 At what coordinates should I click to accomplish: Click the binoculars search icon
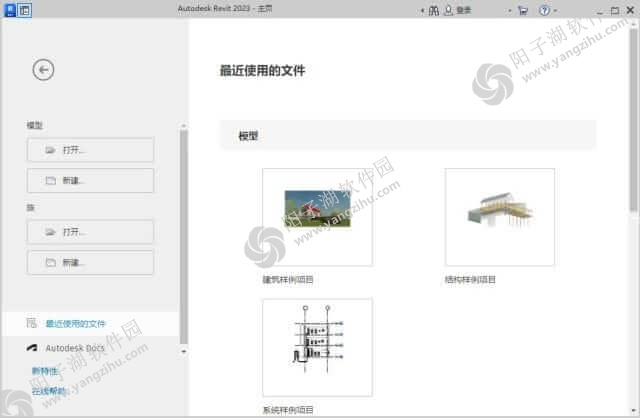433,11
